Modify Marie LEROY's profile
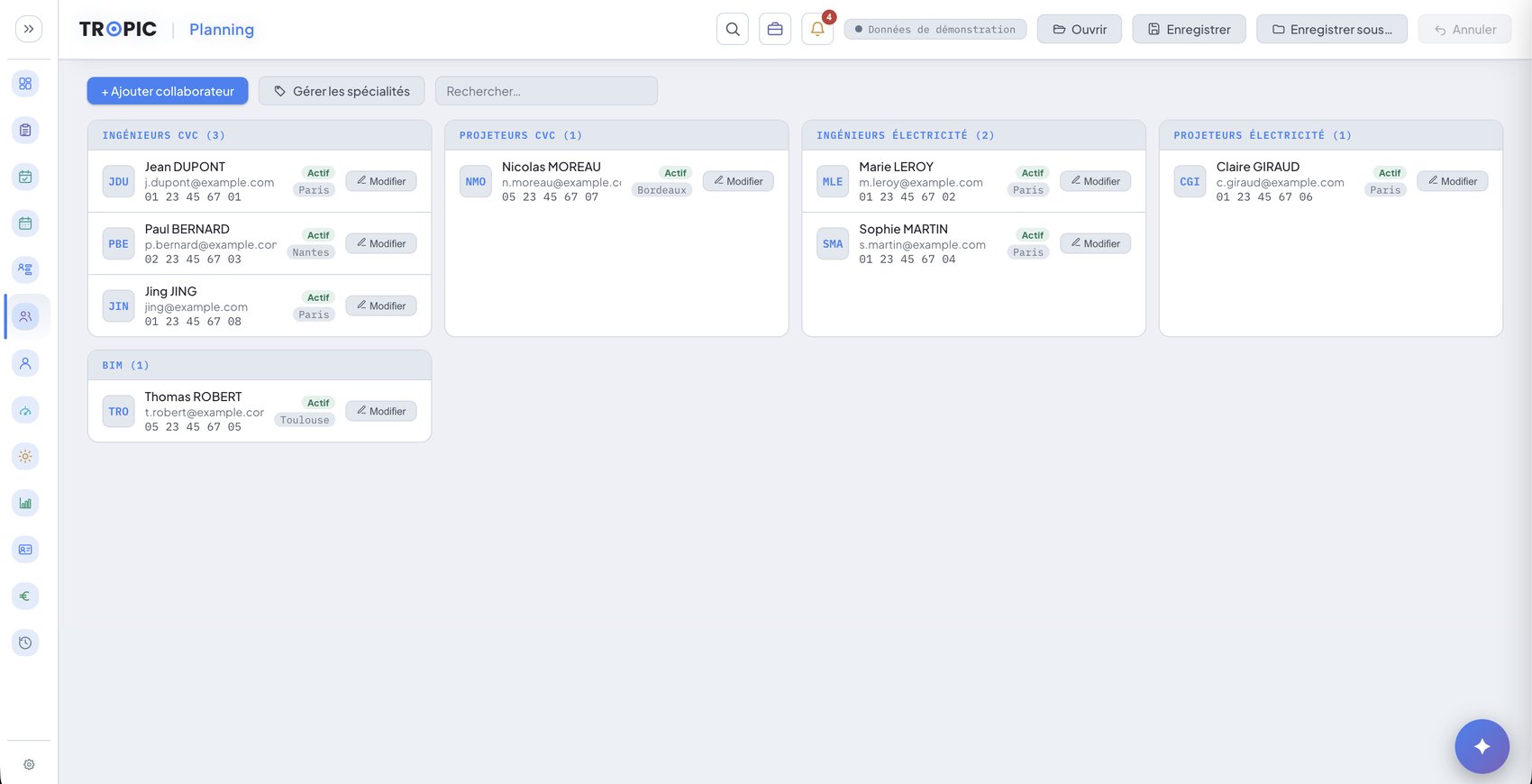Viewport: 1532px width, 784px height. tap(1095, 181)
